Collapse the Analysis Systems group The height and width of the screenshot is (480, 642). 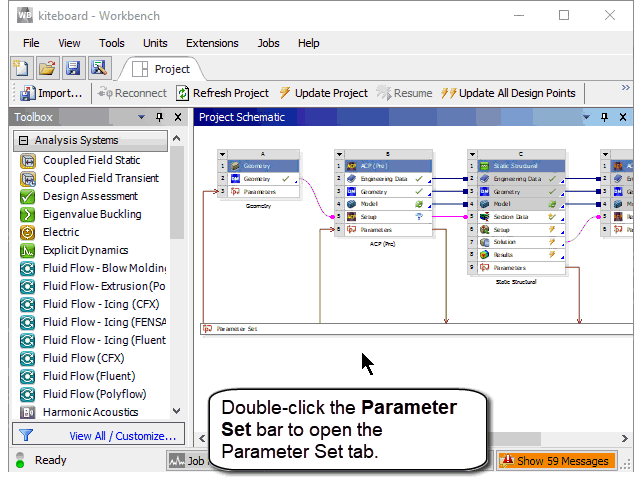(x=24, y=140)
